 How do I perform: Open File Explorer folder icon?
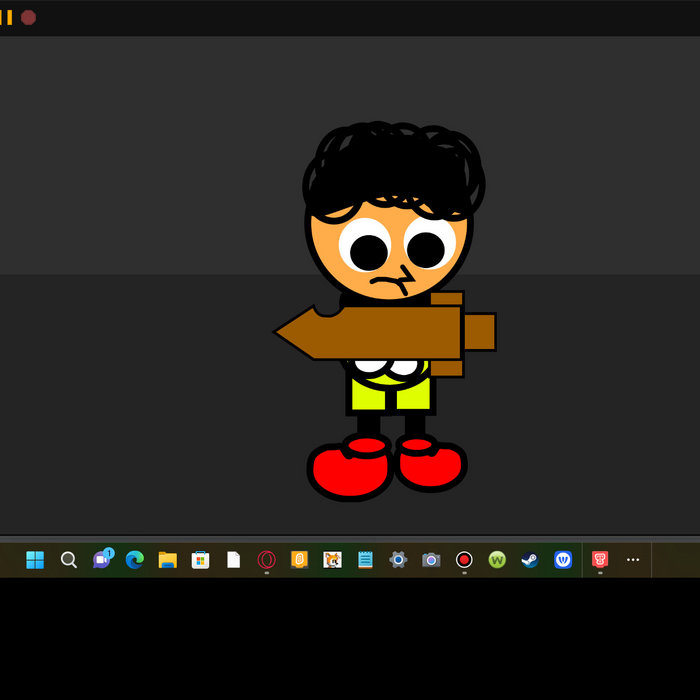[x=167, y=560]
